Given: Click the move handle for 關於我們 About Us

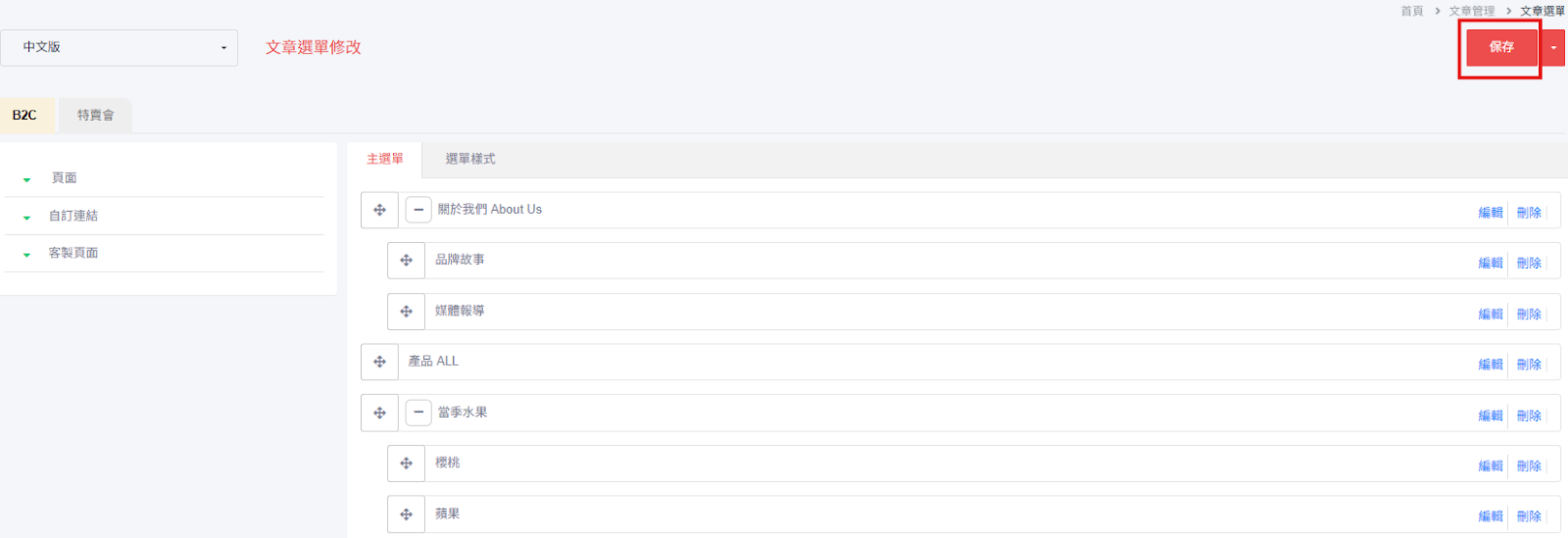Looking at the screenshot, I should click(x=379, y=210).
